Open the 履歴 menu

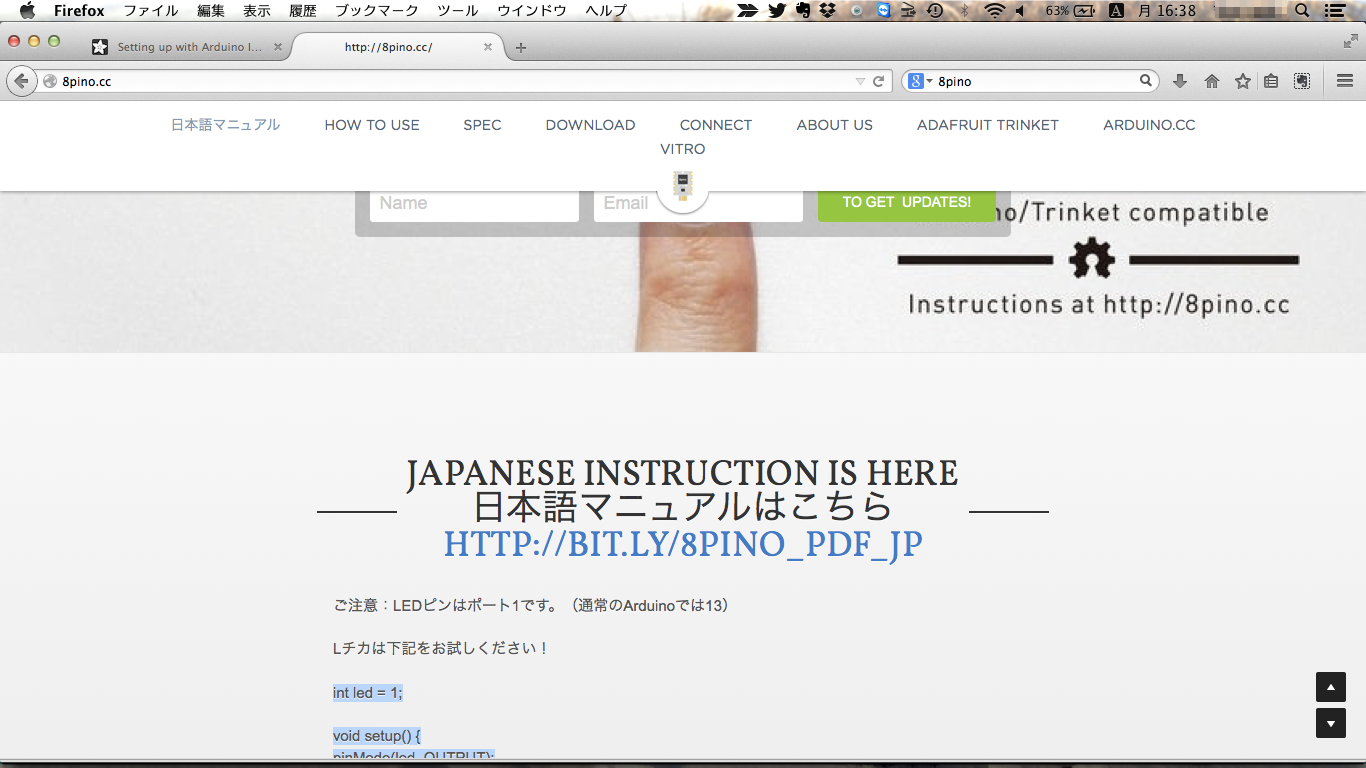pos(303,11)
